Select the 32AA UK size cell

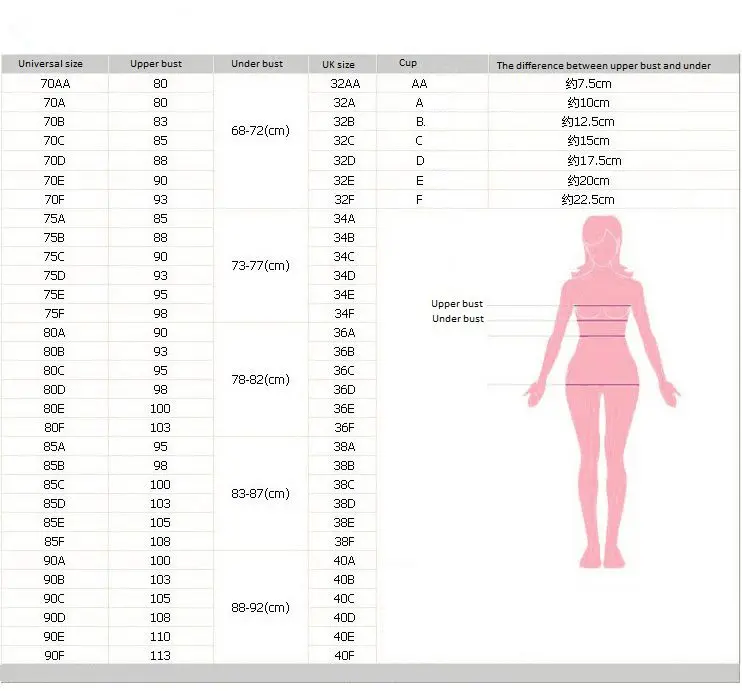pyautogui.click(x=345, y=84)
